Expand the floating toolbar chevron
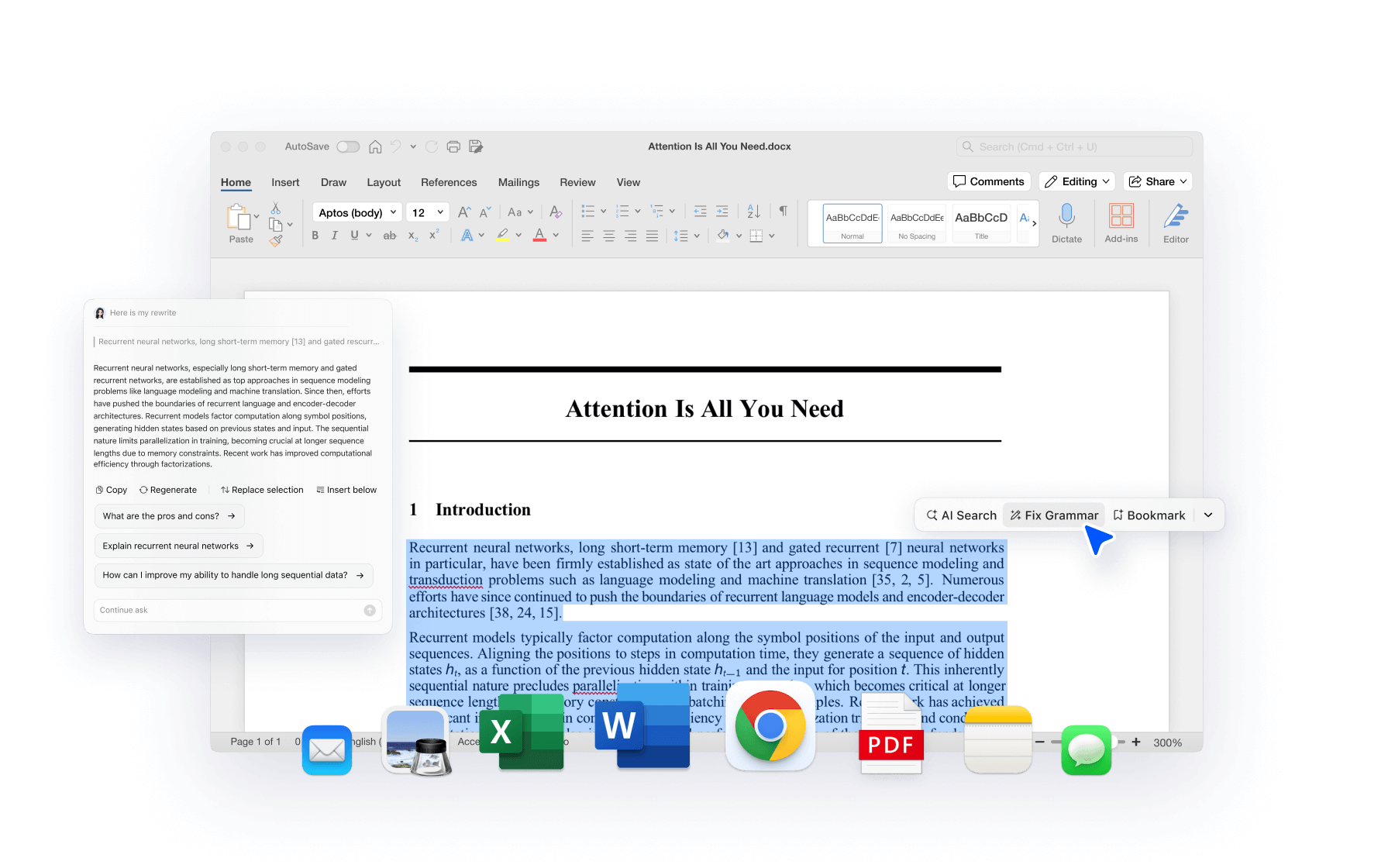This screenshot has width=1395, height=868. click(x=1208, y=515)
